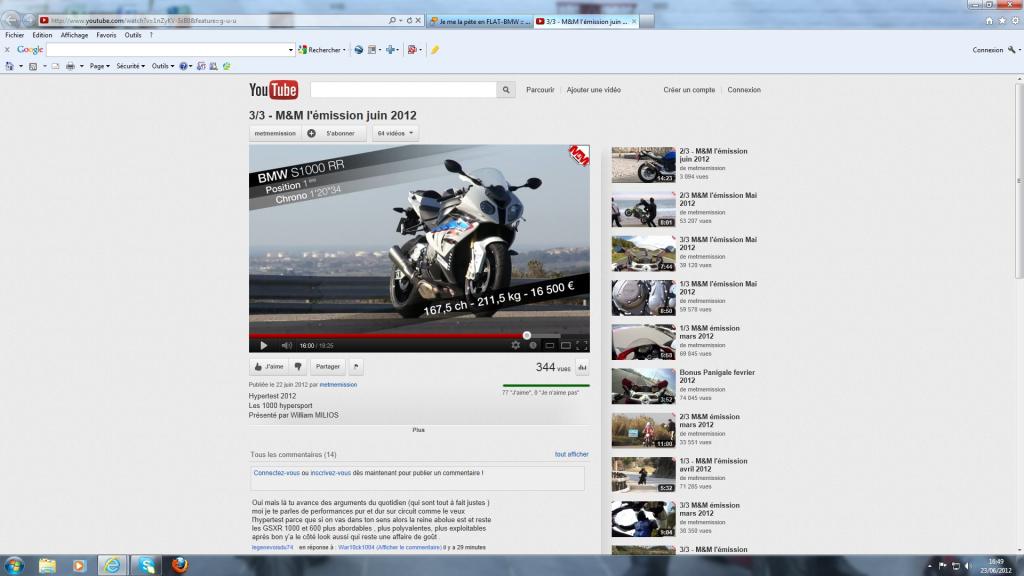The image size is (1024, 576).
Task: Click the Home icon in command bar
Action: tap(9, 66)
